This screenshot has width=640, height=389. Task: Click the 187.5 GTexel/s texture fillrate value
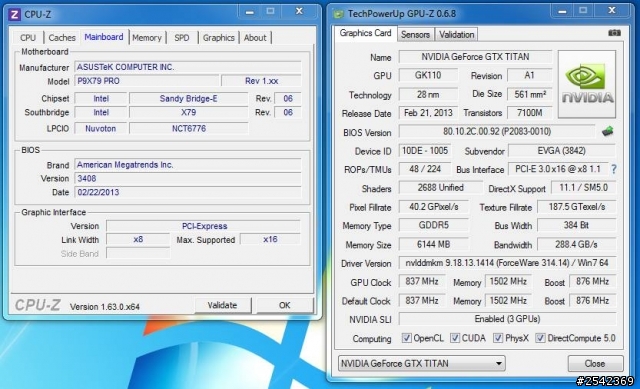[x=576, y=207]
